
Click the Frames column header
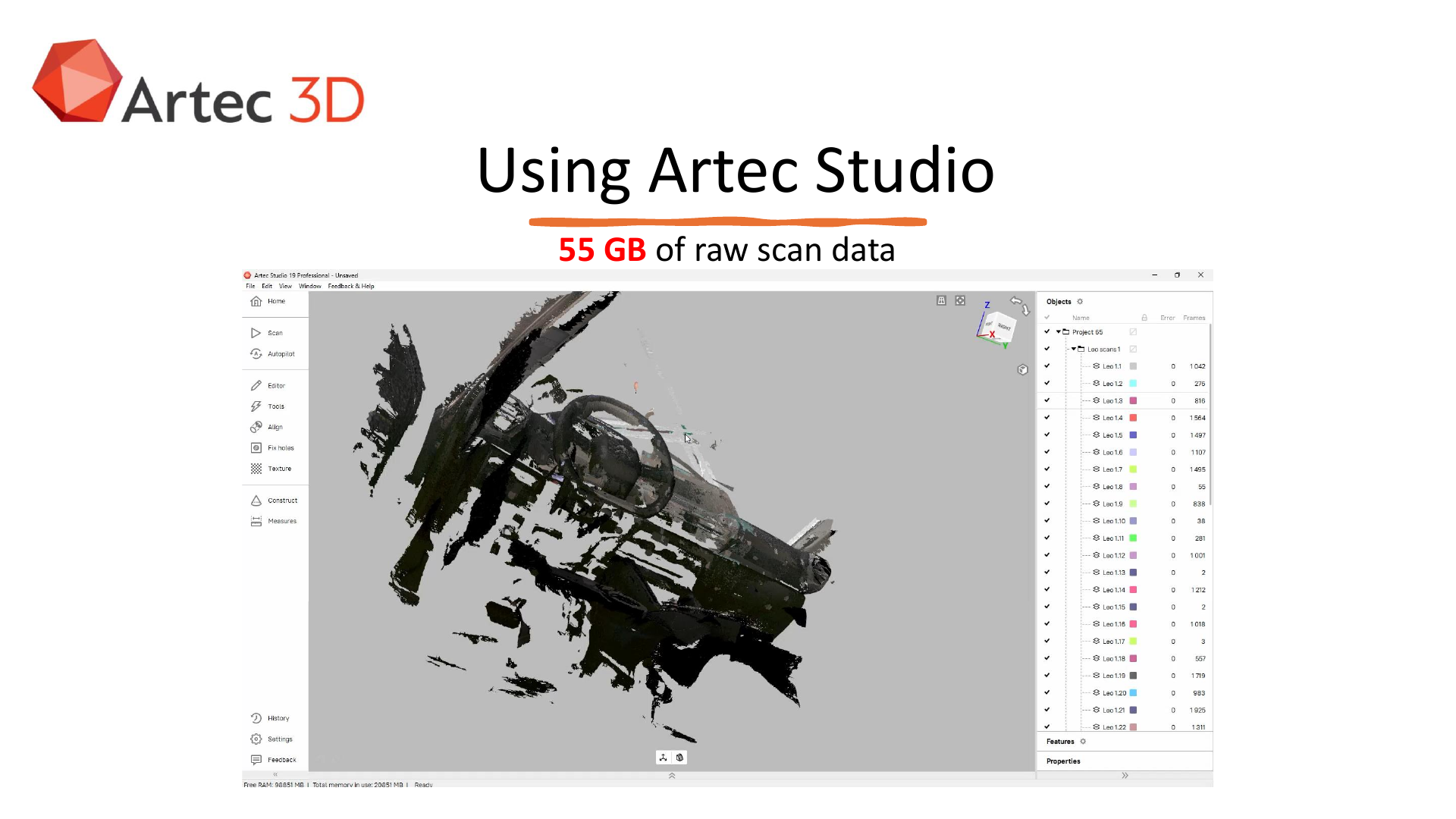pos(1194,318)
